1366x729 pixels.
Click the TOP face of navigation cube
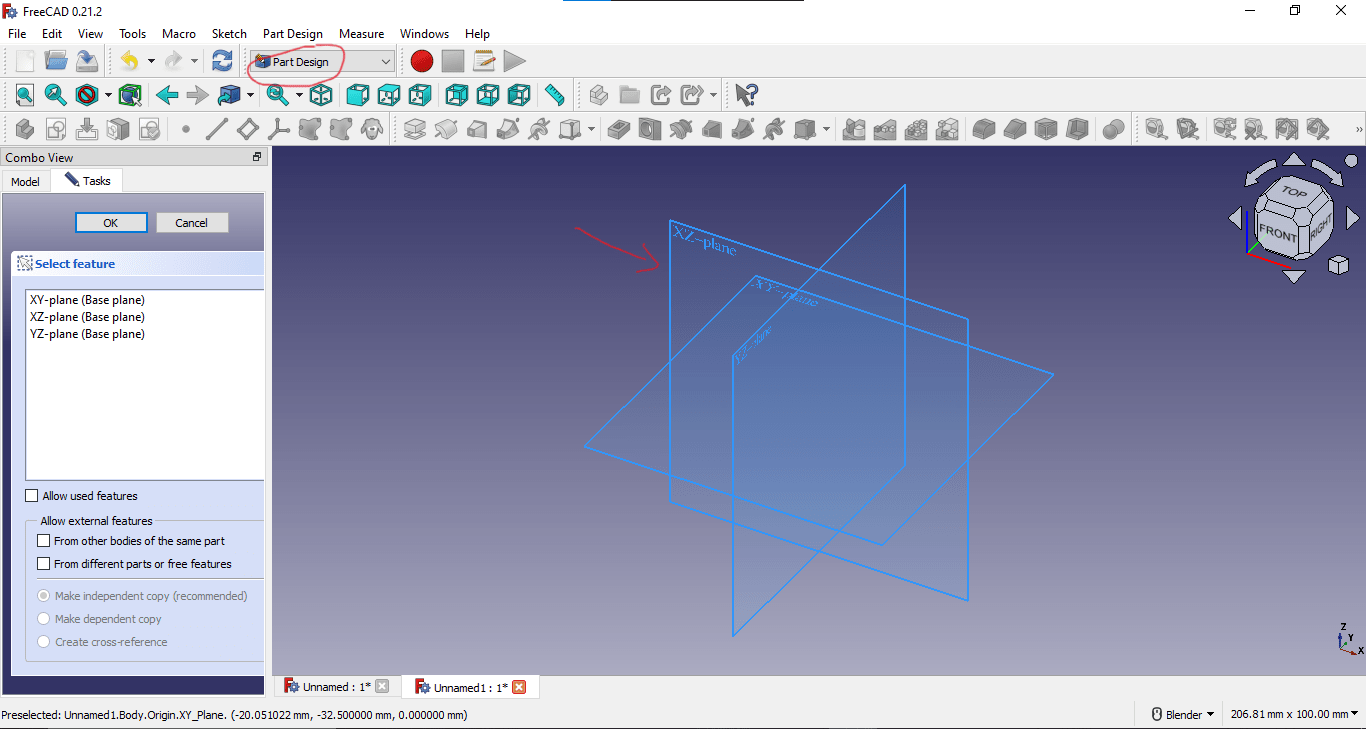click(x=1294, y=191)
